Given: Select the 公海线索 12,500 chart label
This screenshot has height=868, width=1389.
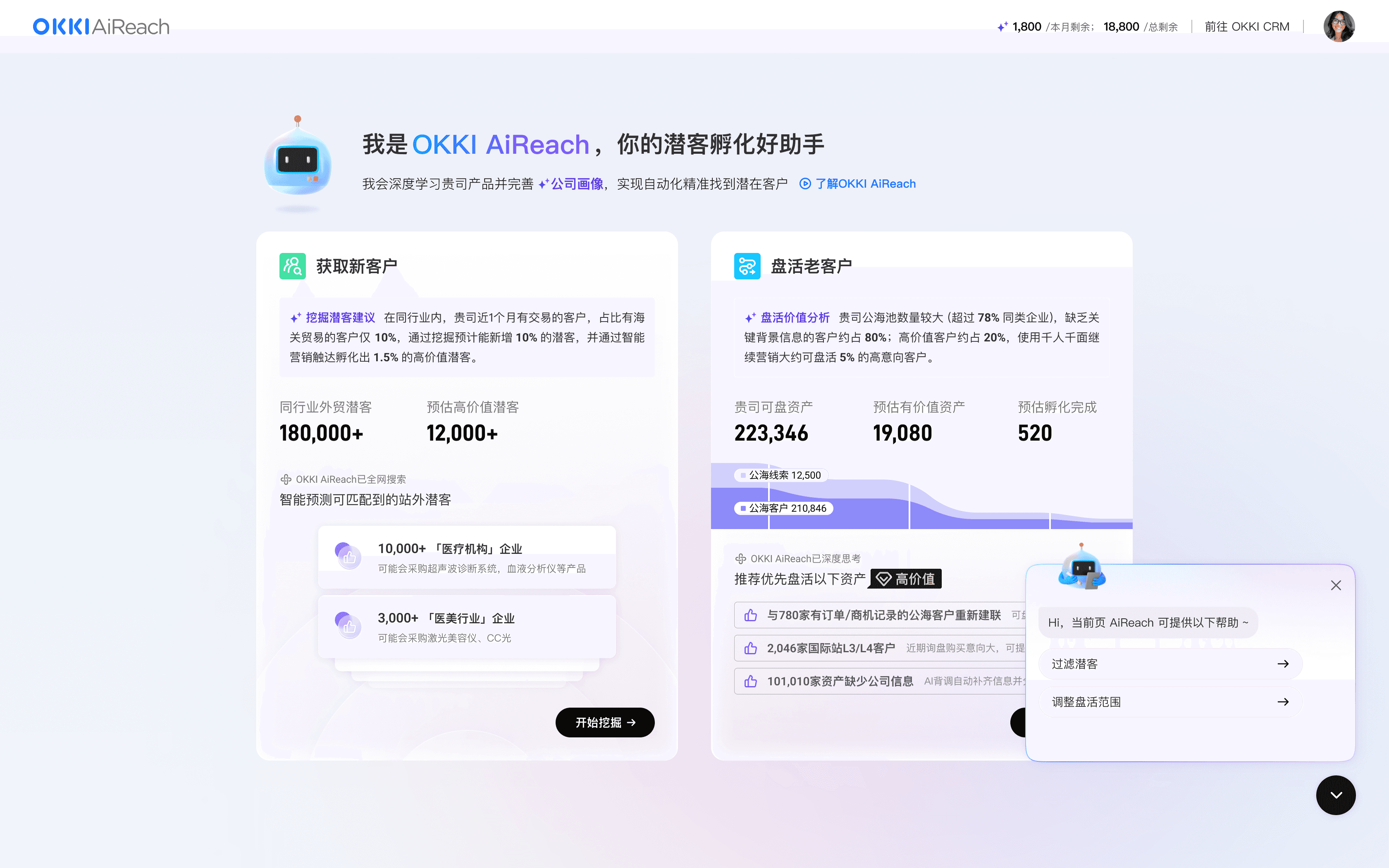Looking at the screenshot, I should coord(782,475).
